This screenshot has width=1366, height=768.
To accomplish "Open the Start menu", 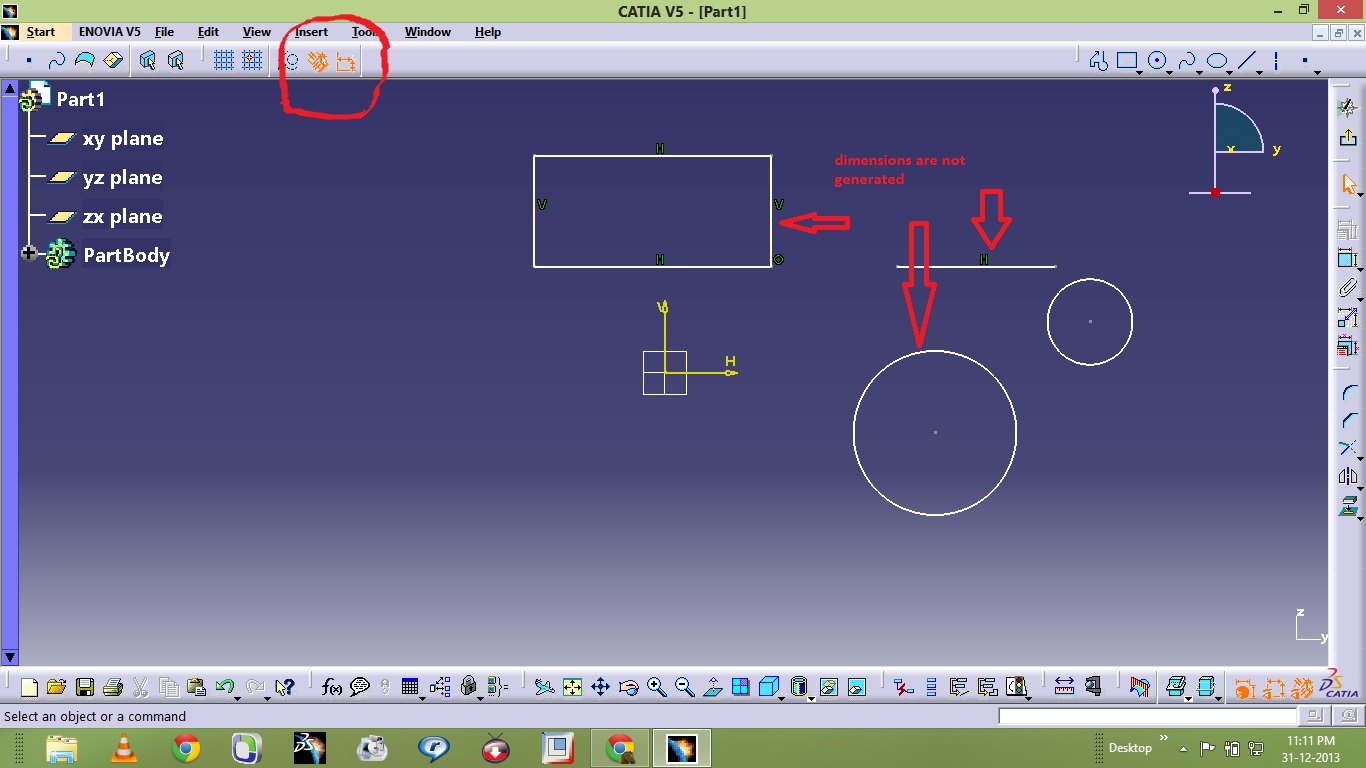I will (40, 32).
